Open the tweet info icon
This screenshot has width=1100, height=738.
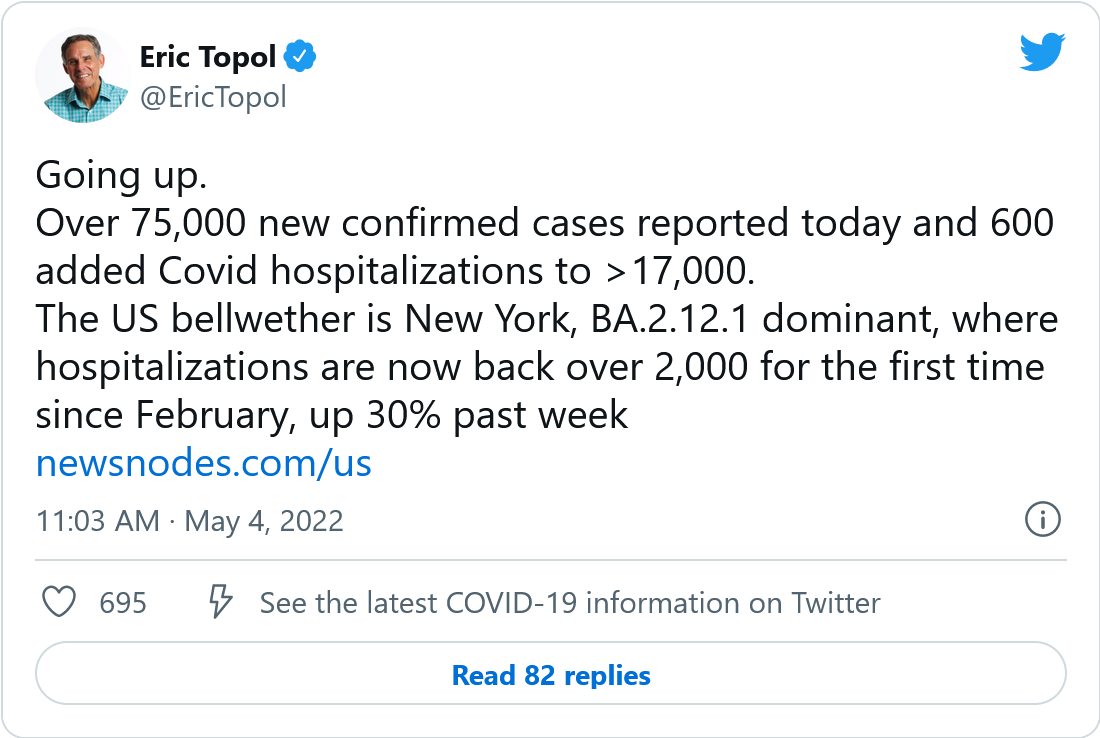pos(1043,520)
